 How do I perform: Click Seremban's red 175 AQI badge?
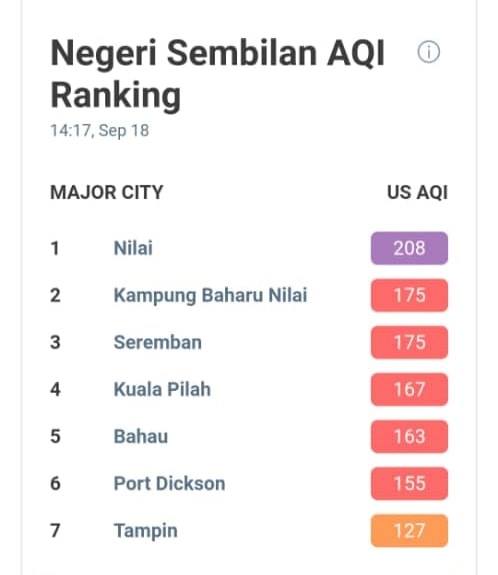(409, 343)
